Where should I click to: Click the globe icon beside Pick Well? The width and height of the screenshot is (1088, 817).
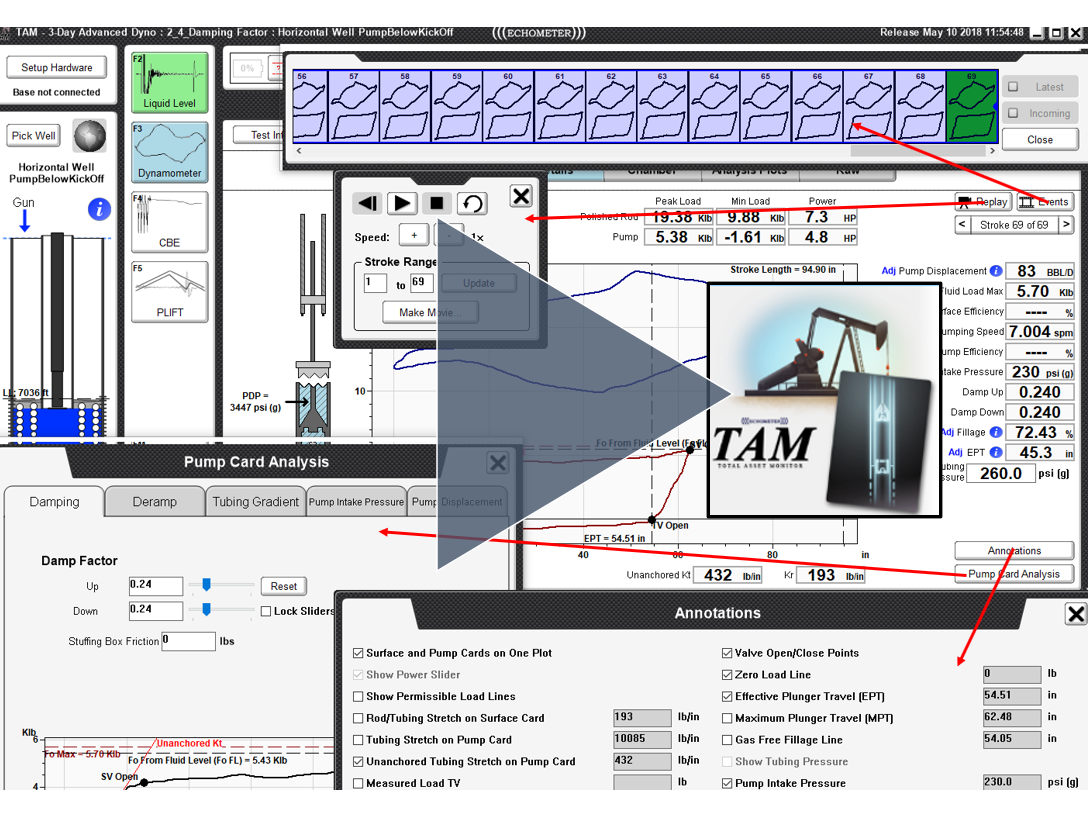[x=89, y=135]
